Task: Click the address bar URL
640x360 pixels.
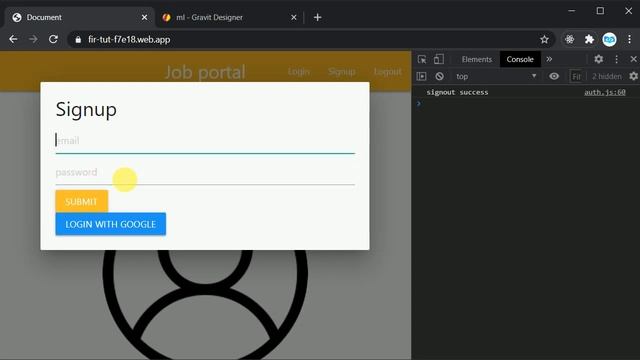Action: pos(129,40)
